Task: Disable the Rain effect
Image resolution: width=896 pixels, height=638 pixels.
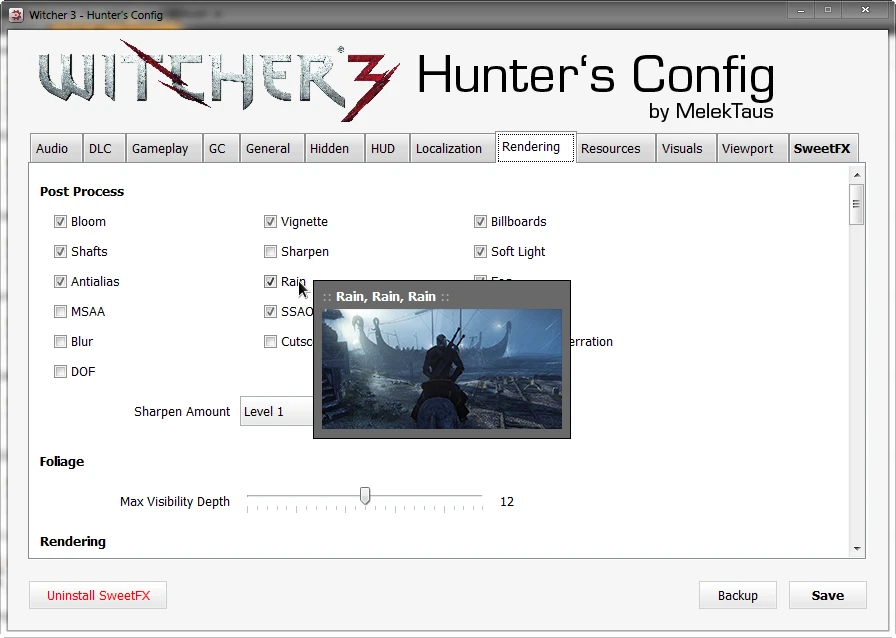Action: pos(270,281)
